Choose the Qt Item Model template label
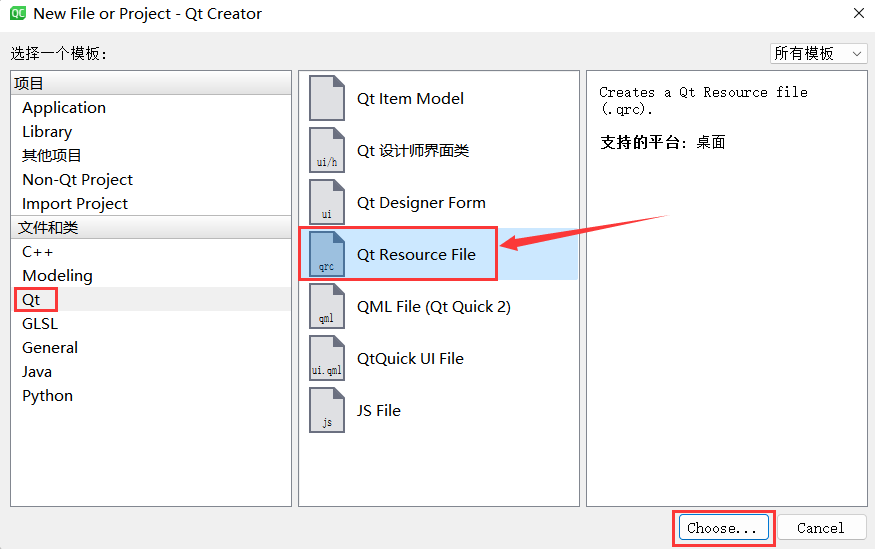The image size is (875, 549). 410,99
